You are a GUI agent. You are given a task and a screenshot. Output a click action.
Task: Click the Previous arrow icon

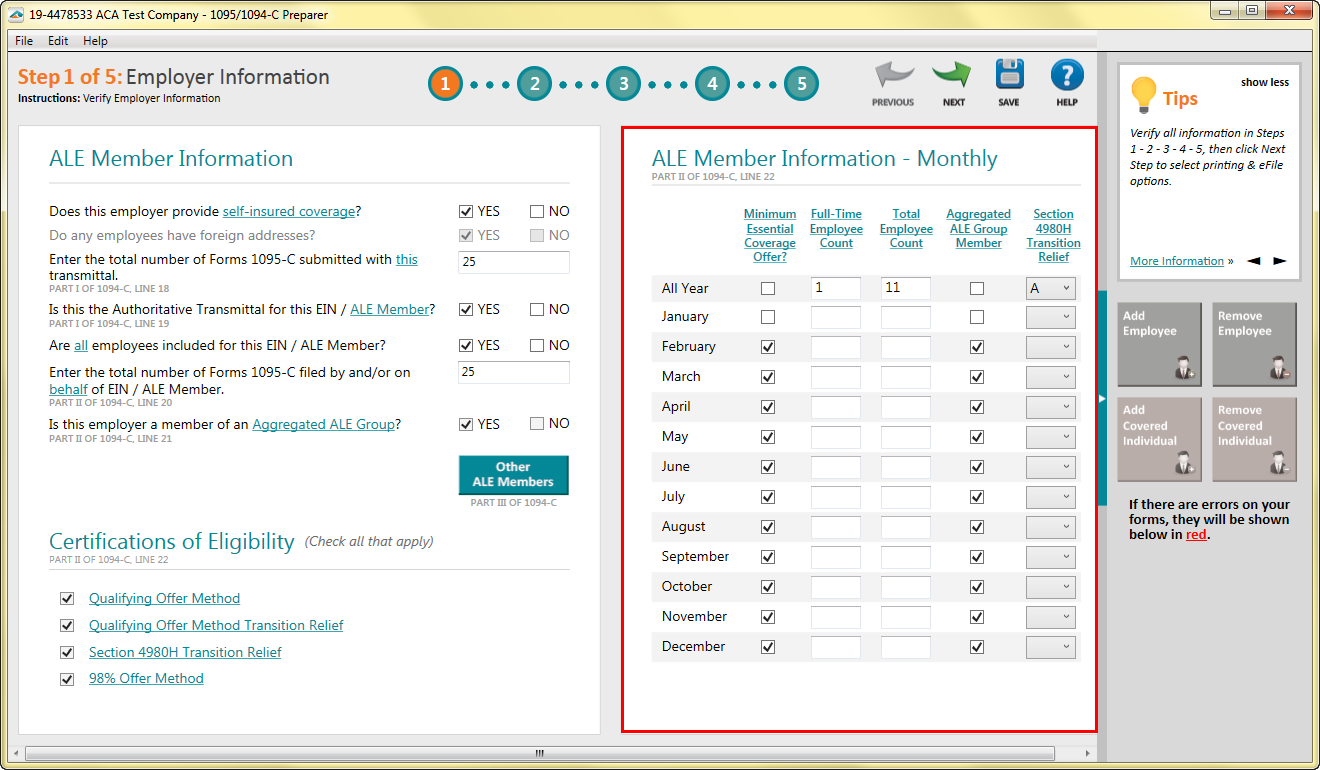pos(893,77)
